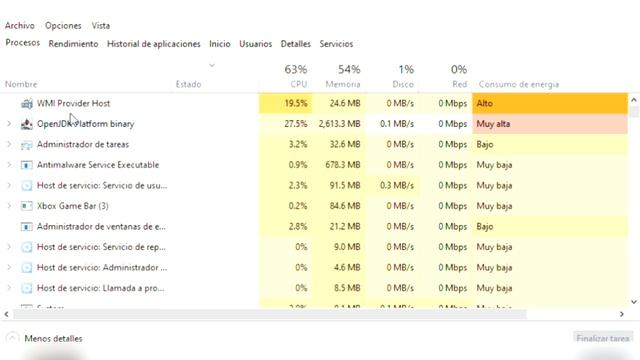Switch to Historial de aplicaciones tab
This screenshot has width=640, height=360.
point(153,44)
